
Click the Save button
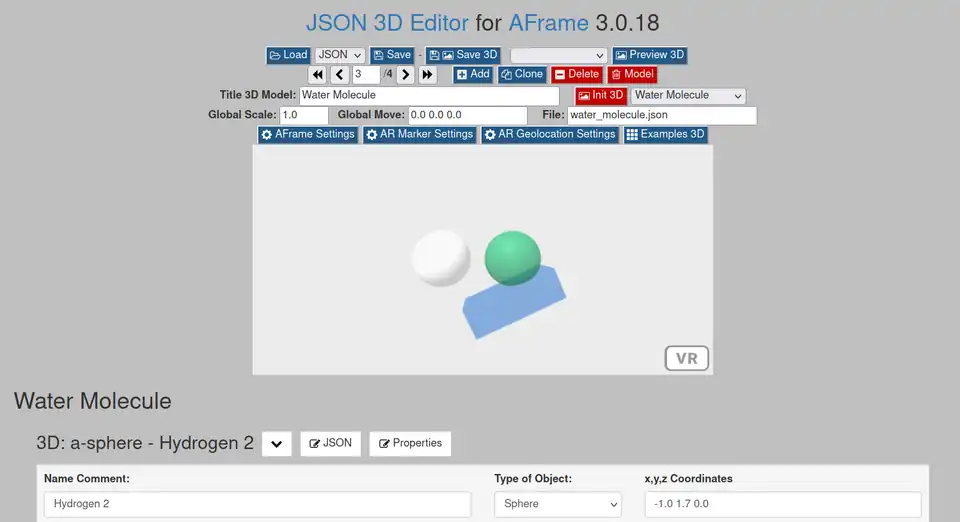(392, 55)
